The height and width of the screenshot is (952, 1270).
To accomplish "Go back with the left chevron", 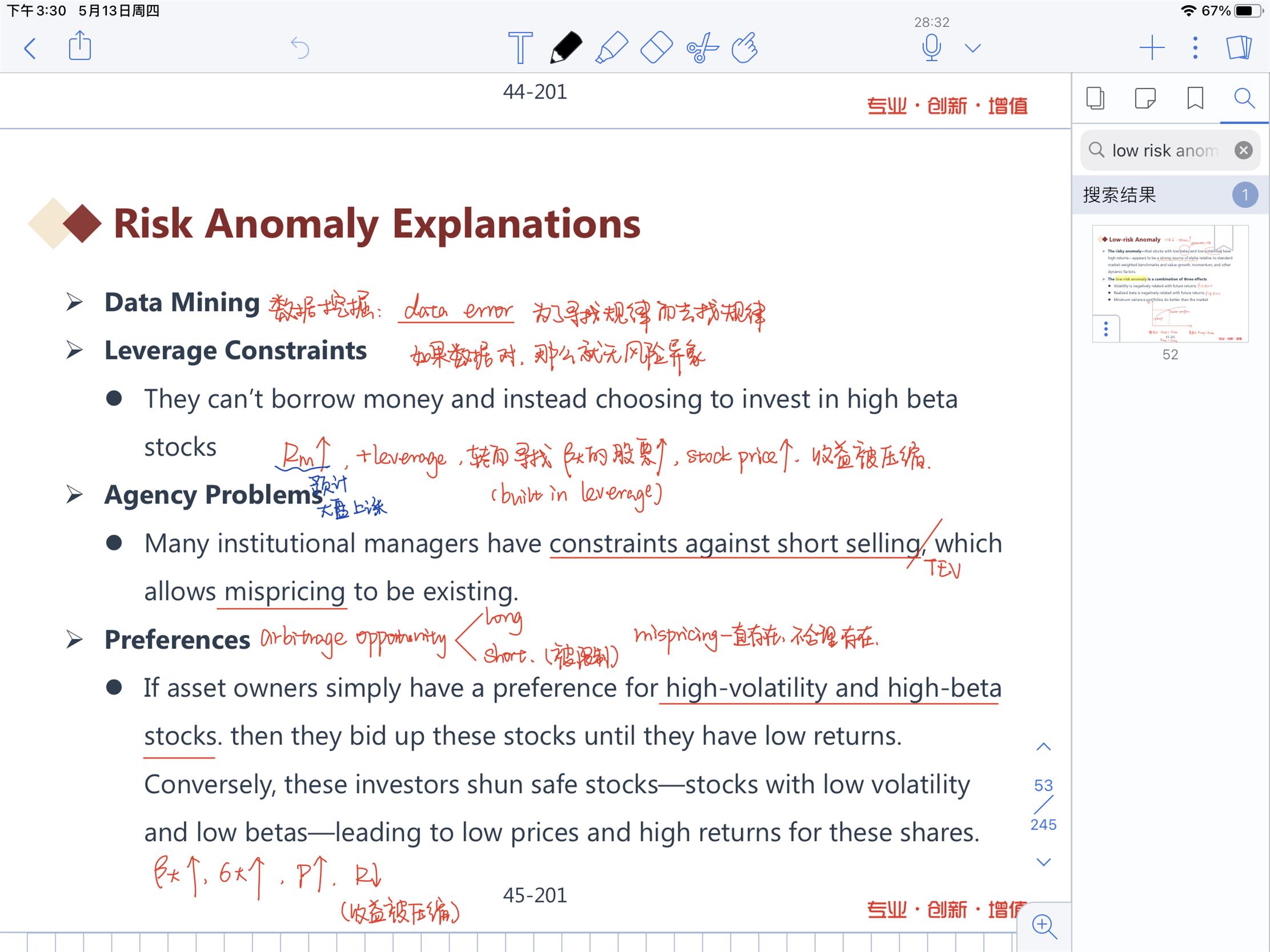I will pos(30,48).
